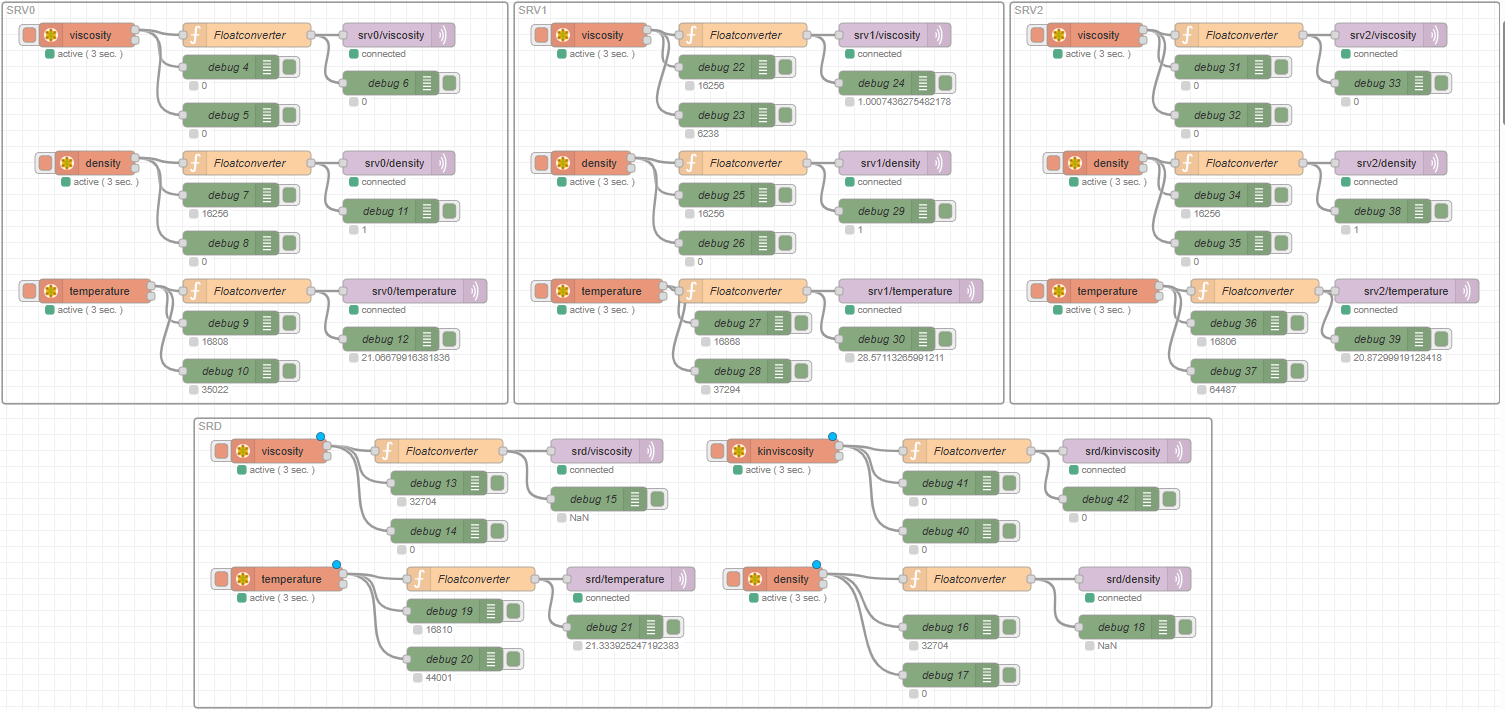Click the debug 40 list icon

point(987,531)
